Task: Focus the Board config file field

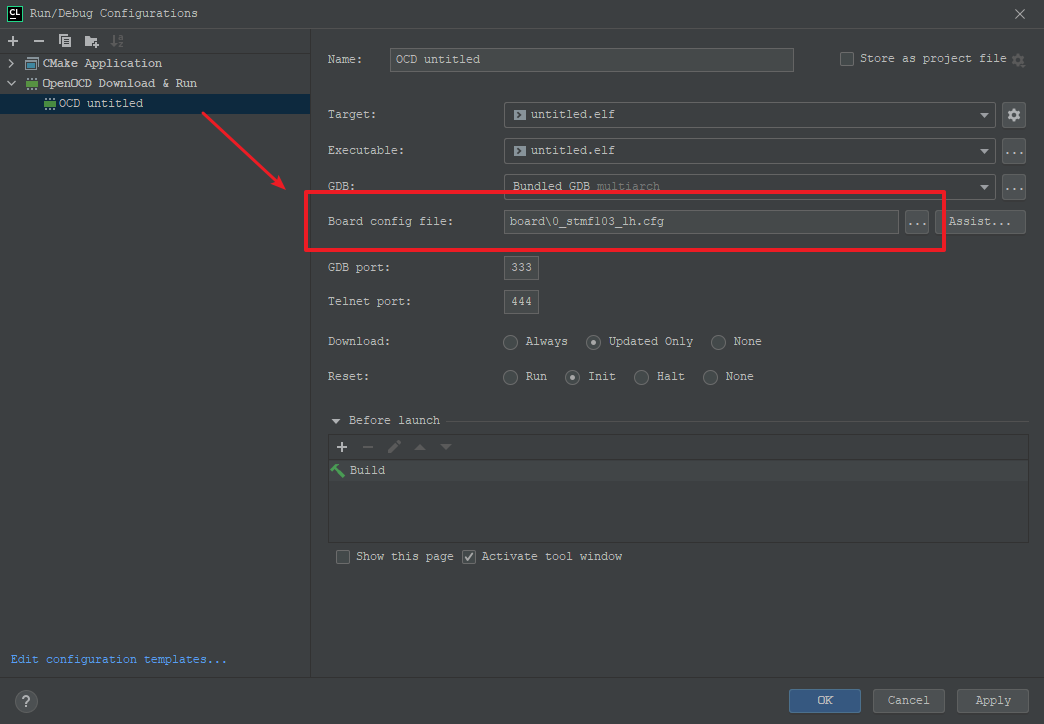Action: click(x=701, y=222)
